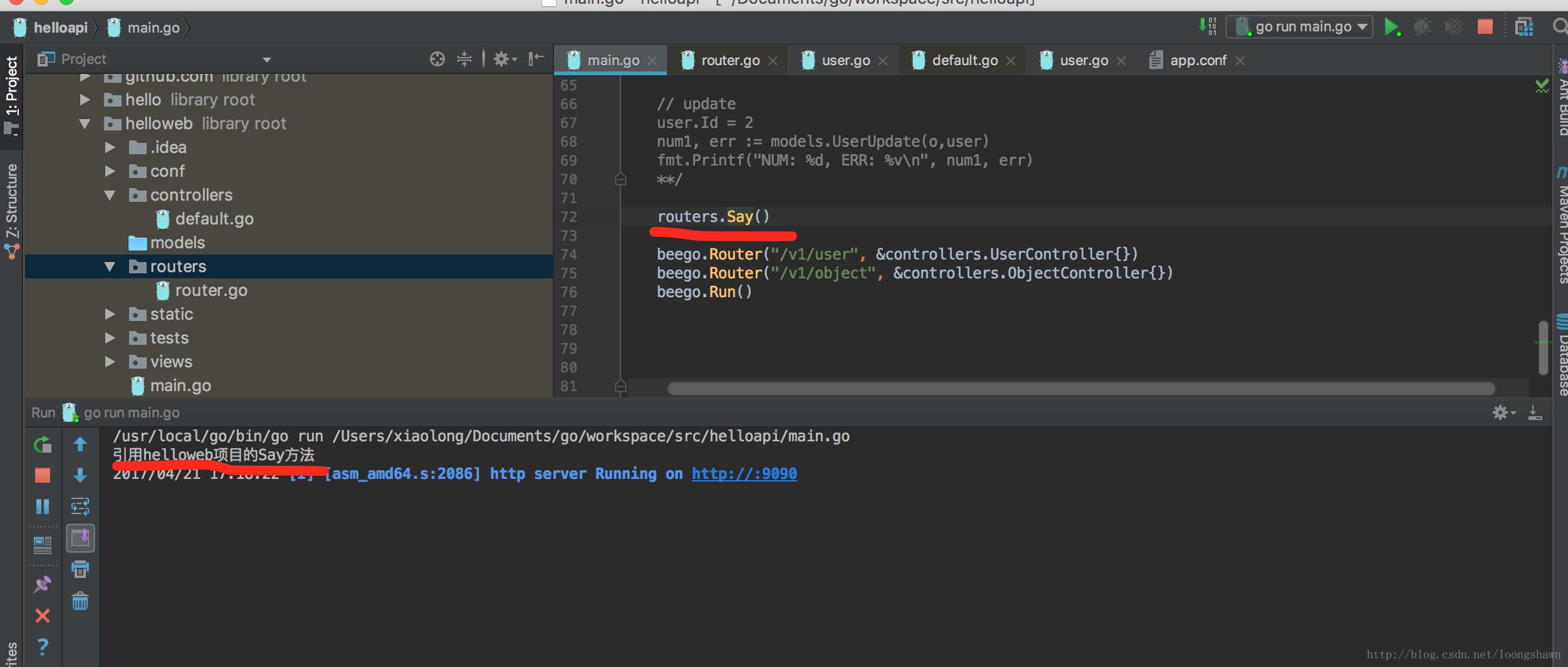Viewport: 1568px width, 667px height.
Task: Expand the static folder
Action: [x=110, y=314]
